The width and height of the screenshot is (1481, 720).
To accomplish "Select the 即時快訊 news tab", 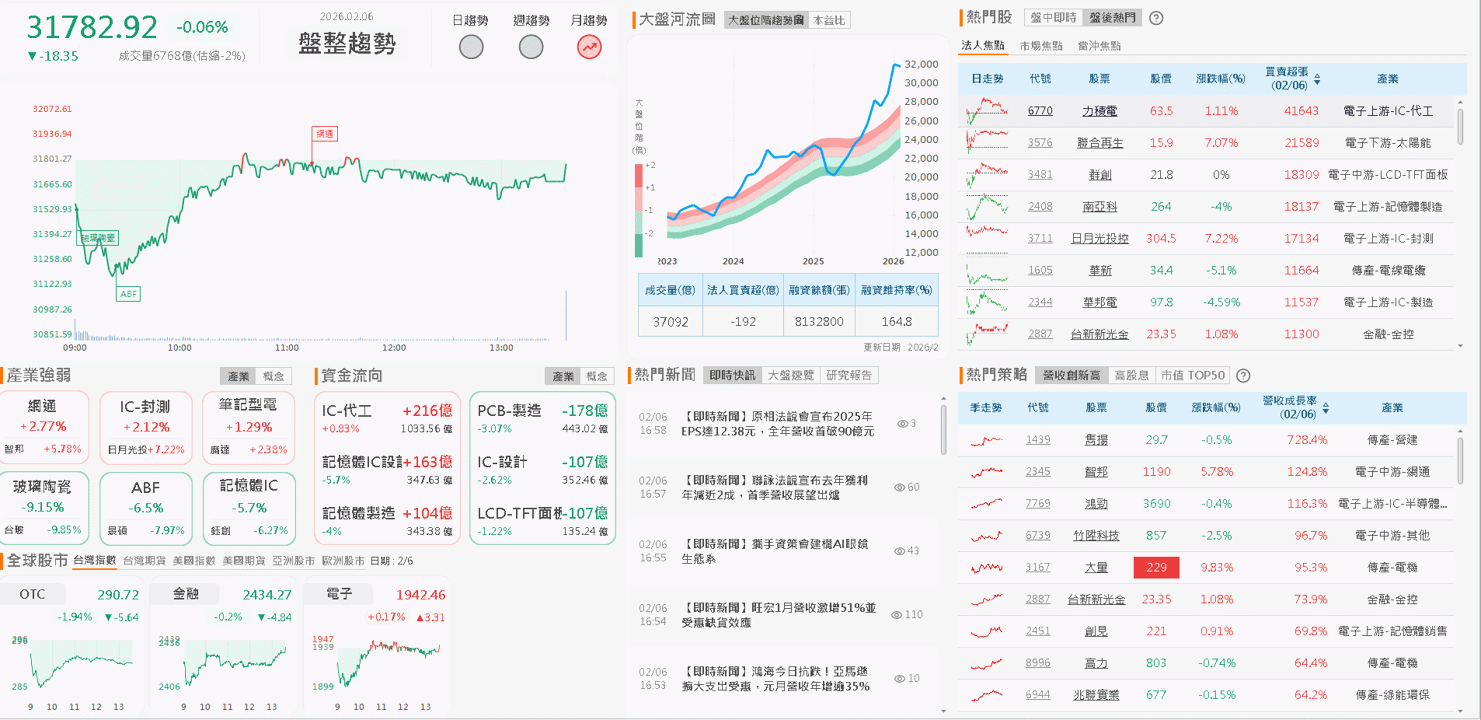I will coord(732,376).
